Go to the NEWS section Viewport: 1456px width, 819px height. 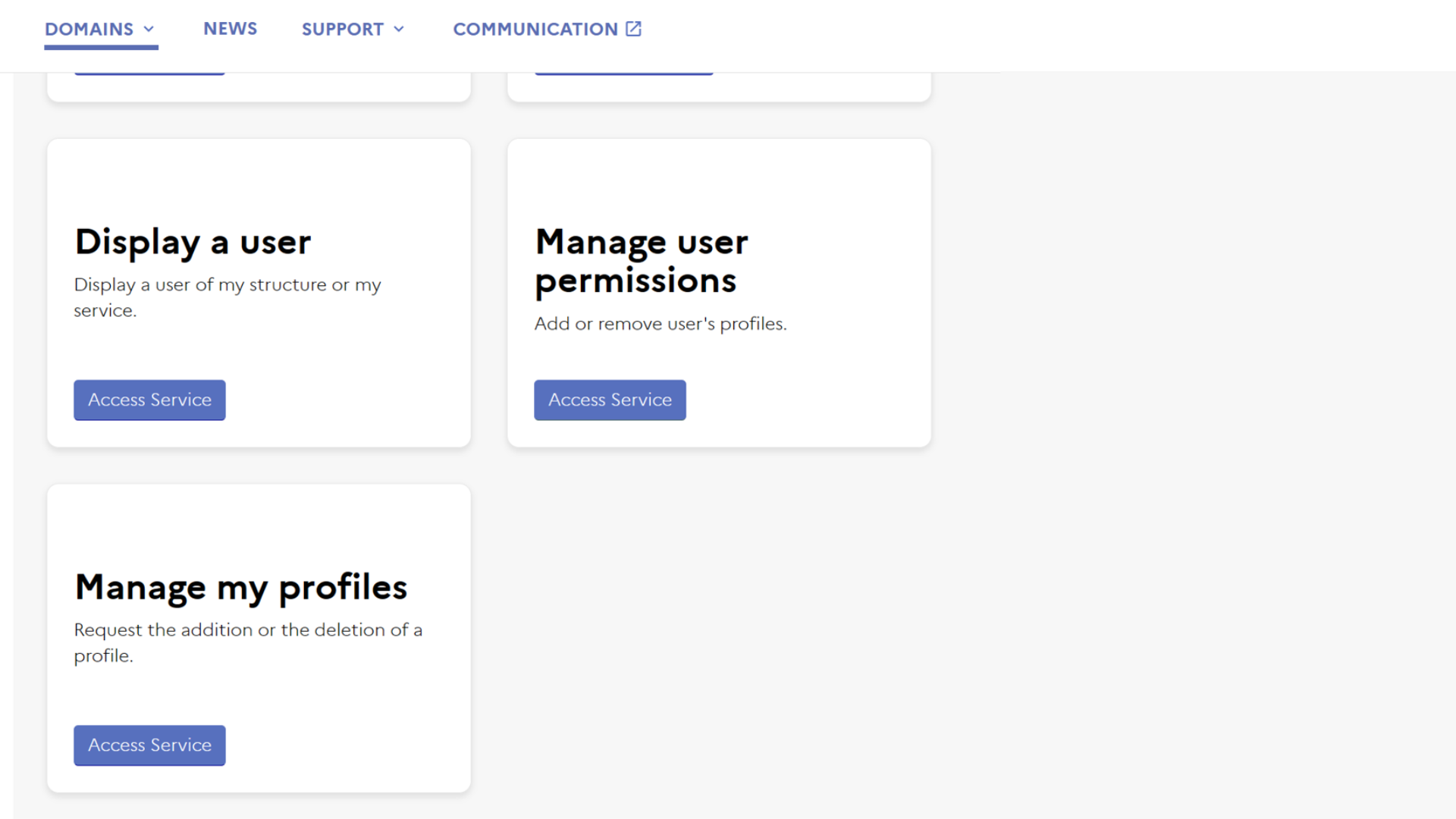point(230,29)
